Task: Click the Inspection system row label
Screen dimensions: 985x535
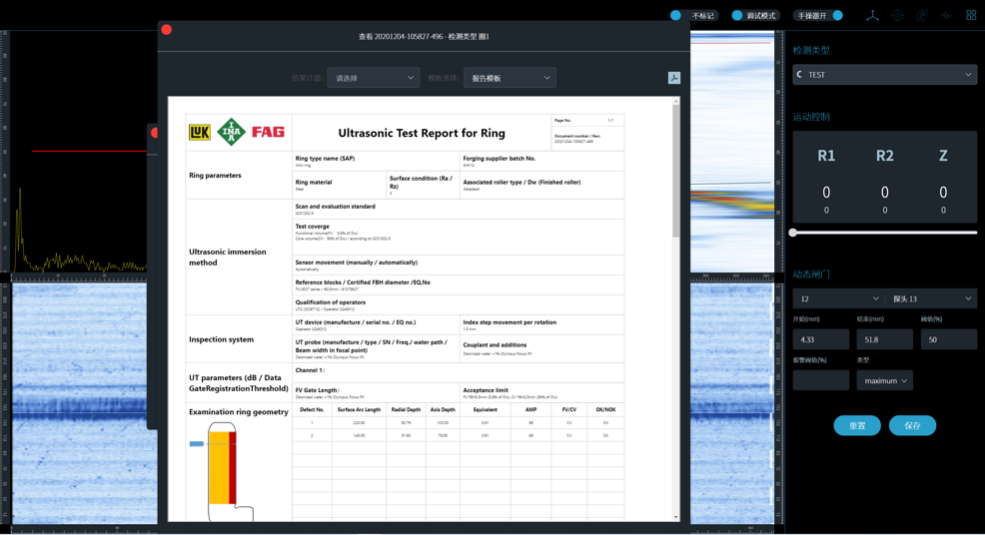Action: (221, 339)
